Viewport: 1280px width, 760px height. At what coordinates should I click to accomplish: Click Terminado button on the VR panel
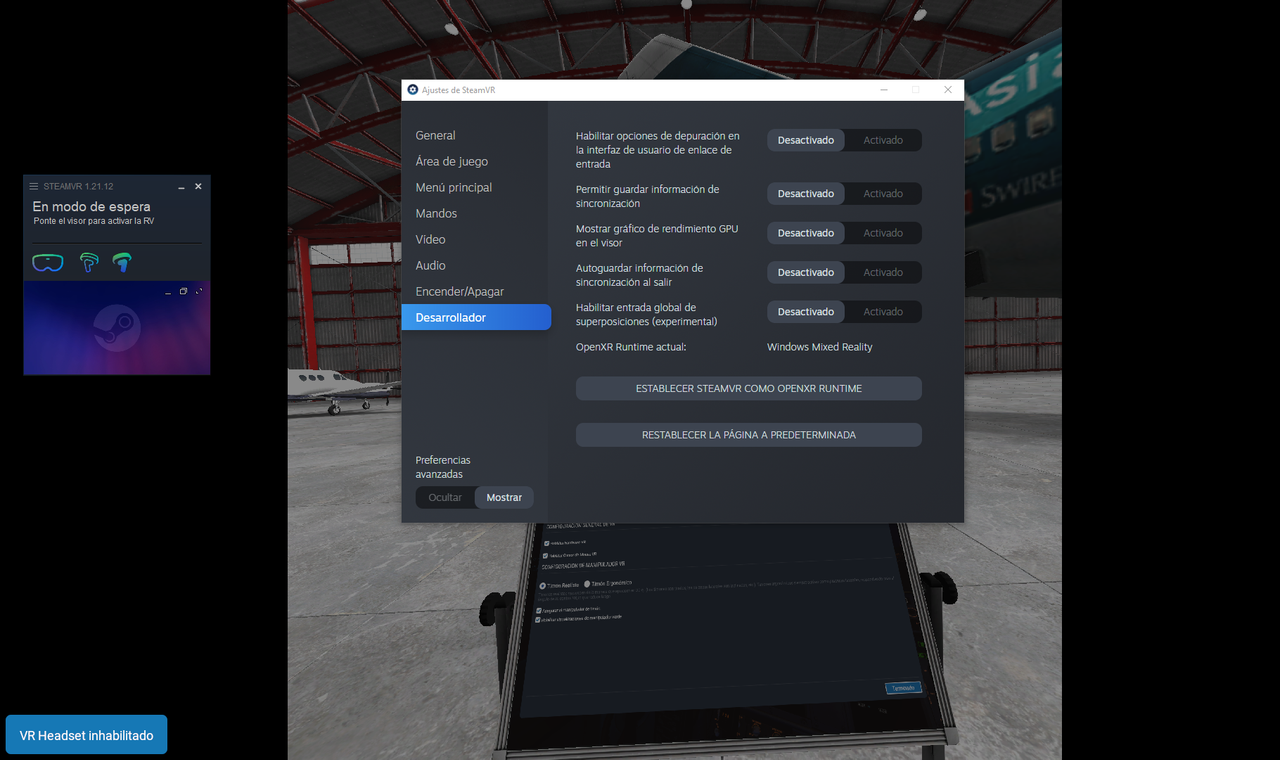point(903,688)
